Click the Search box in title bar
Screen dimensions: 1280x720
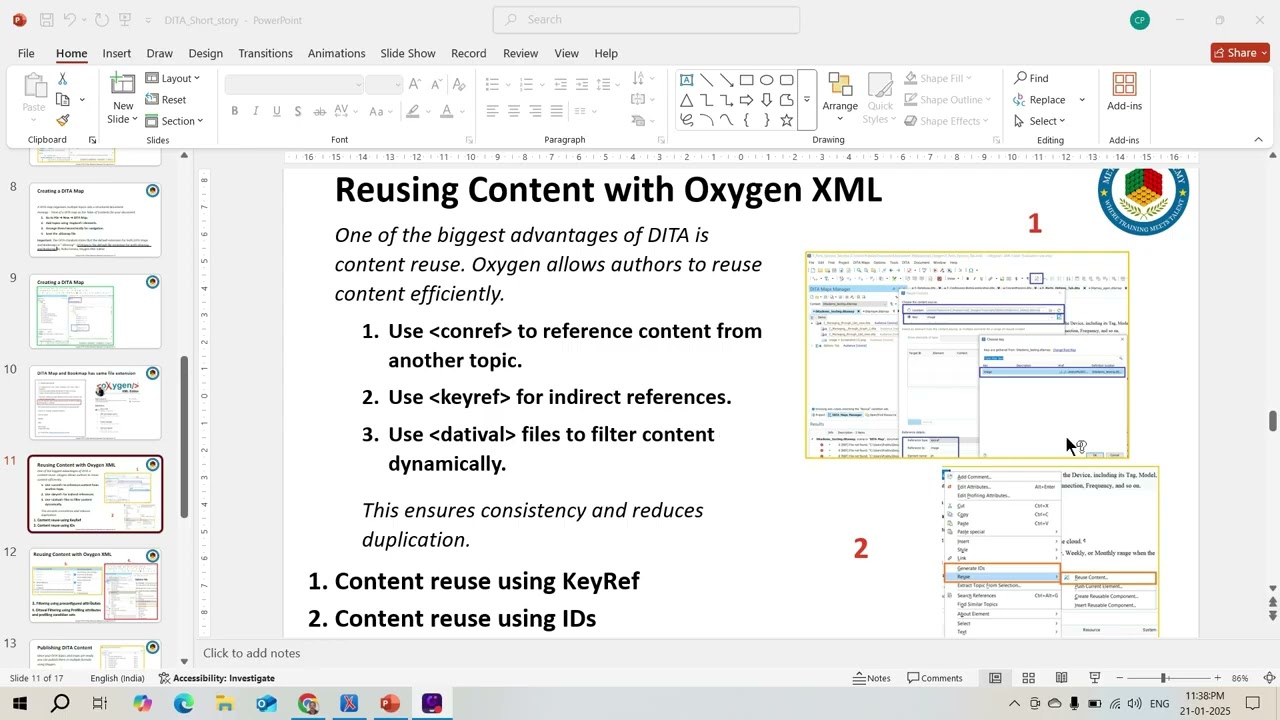[646, 19]
